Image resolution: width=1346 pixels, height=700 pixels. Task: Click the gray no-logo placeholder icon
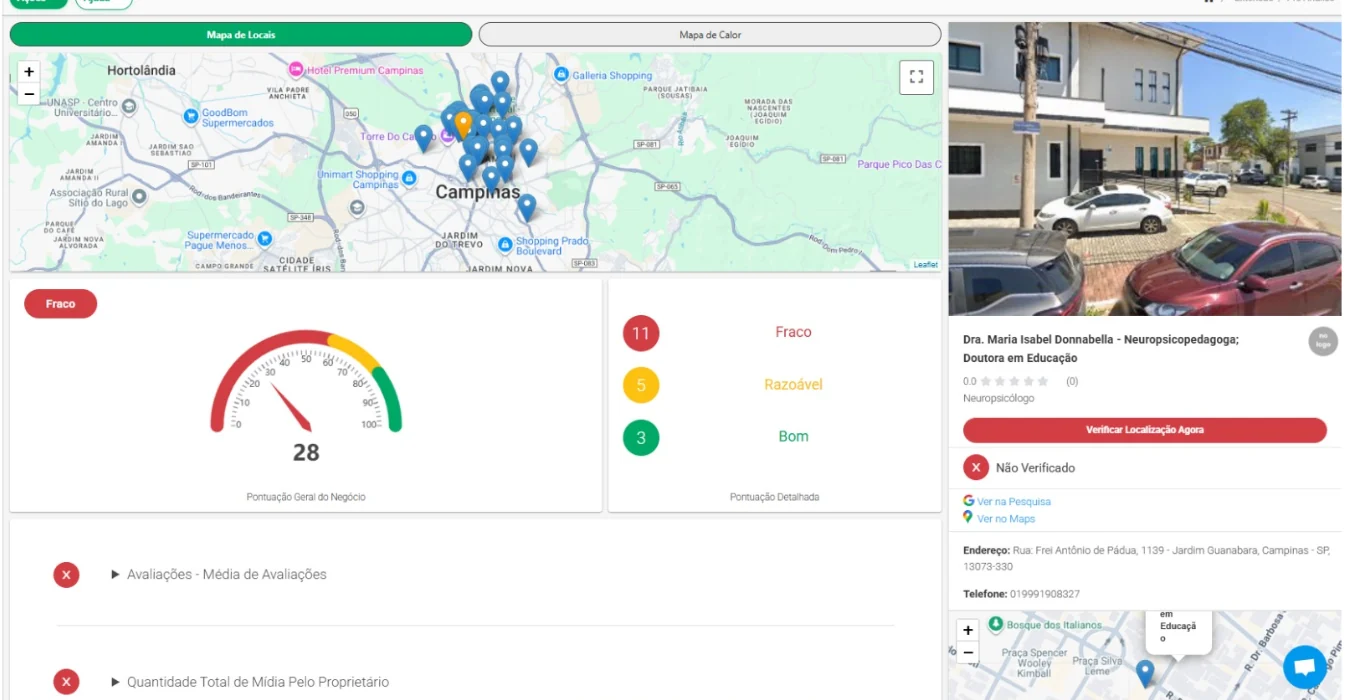(x=1323, y=341)
